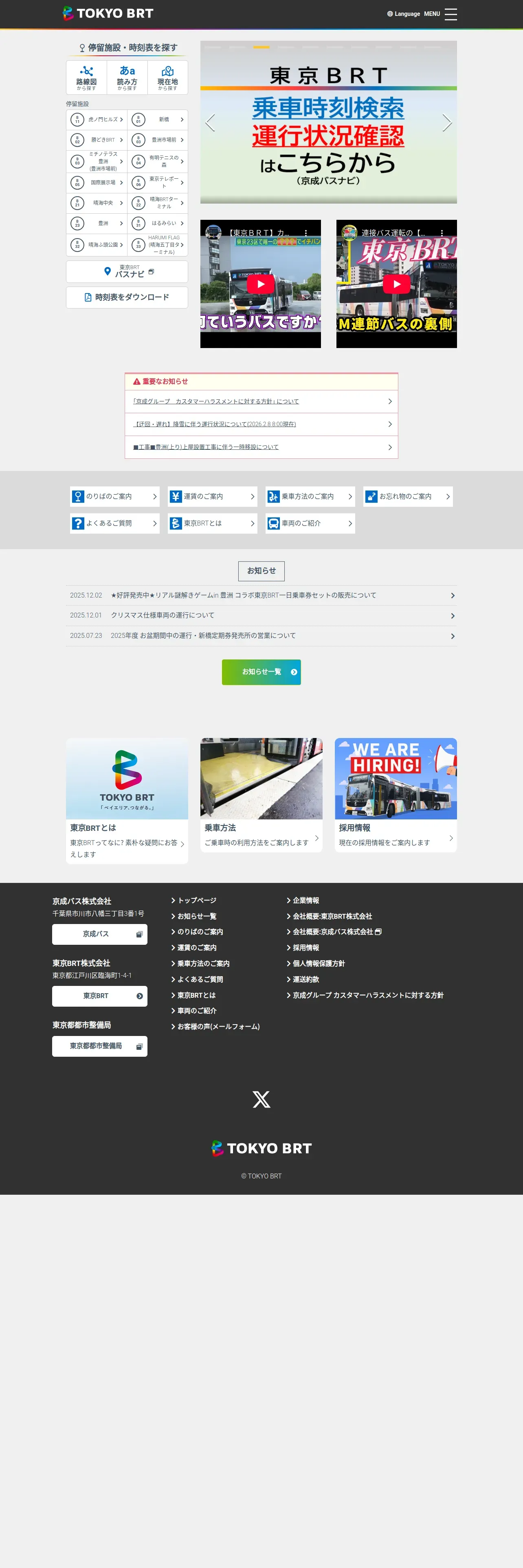Select the first carousel indicator dash
The width and height of the screenshot is (523, 1568).
213,47
